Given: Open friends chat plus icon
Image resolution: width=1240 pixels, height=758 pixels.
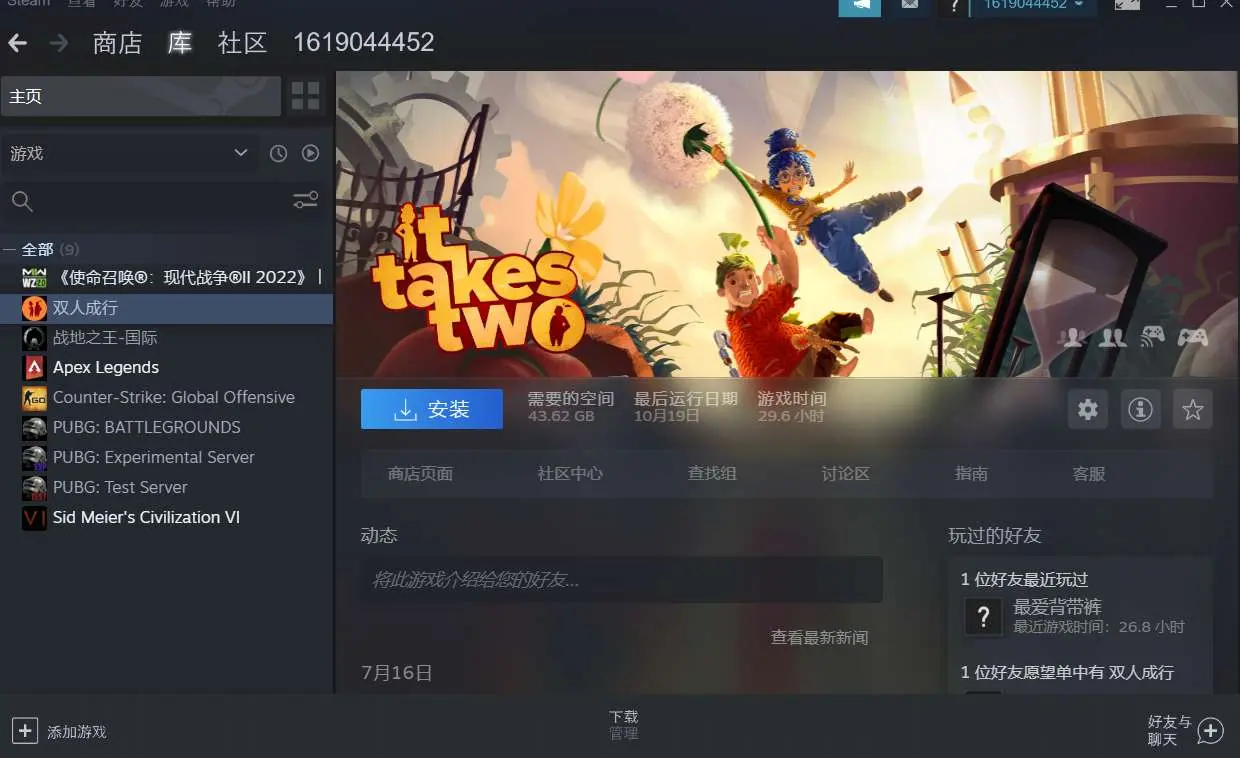Looking at the screenshot, I should [x=1211, y=730].
